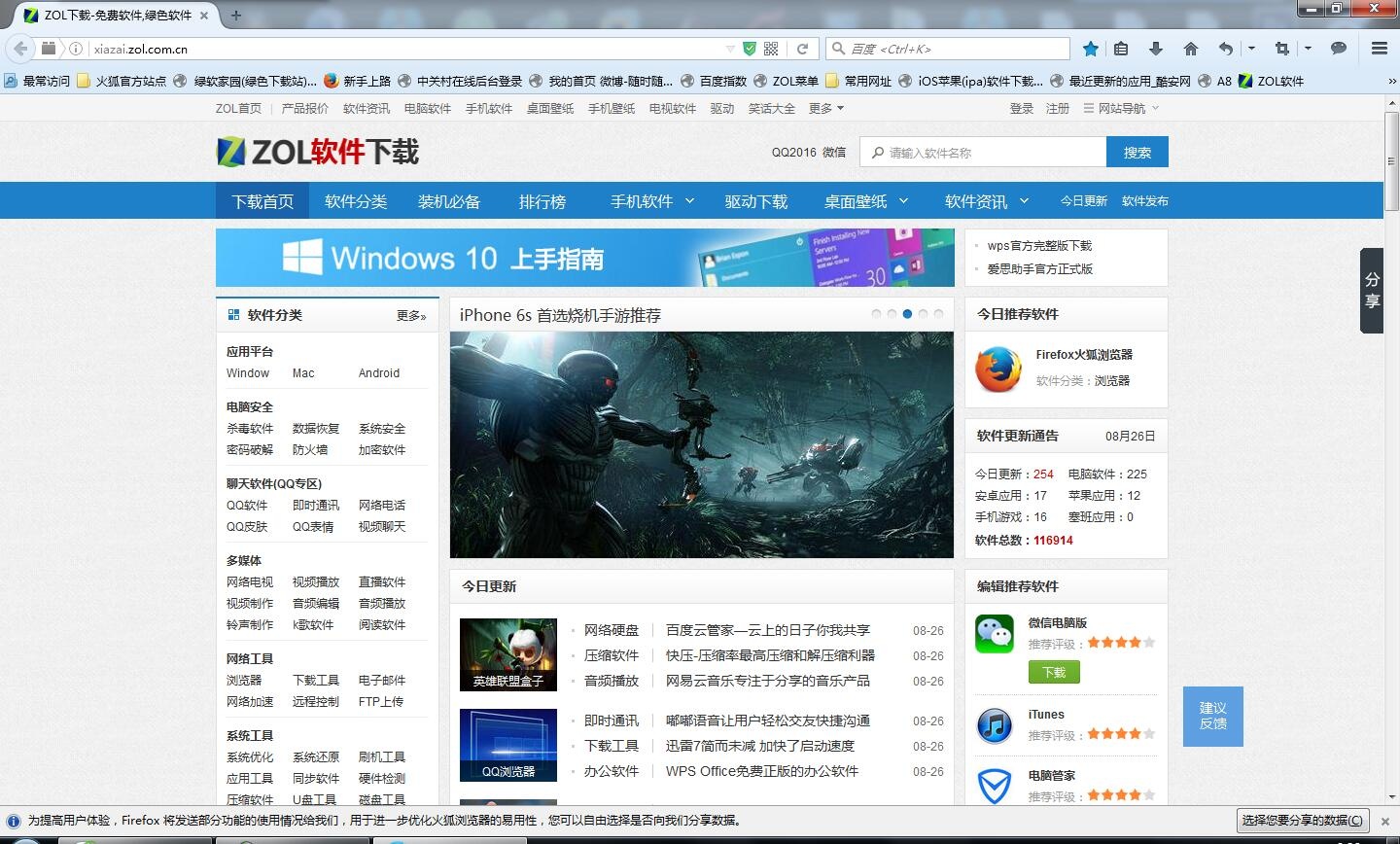Open a new tab with the plus button

click(236, 15)
